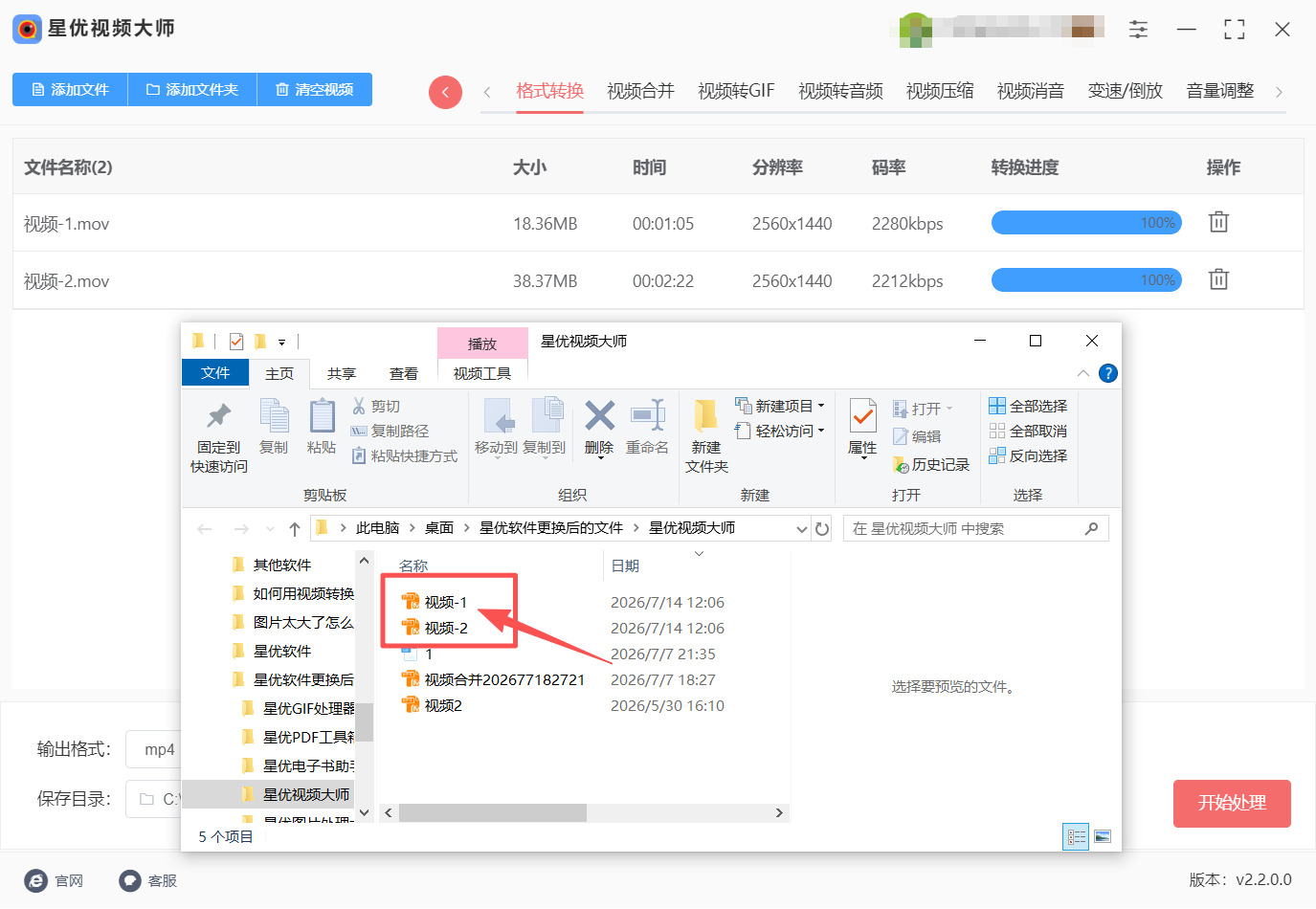This screenshot has height=909, width=1316.
Task: Click 全部选择 in the Explorer ribbon
Action: (x=1028, y=406)
